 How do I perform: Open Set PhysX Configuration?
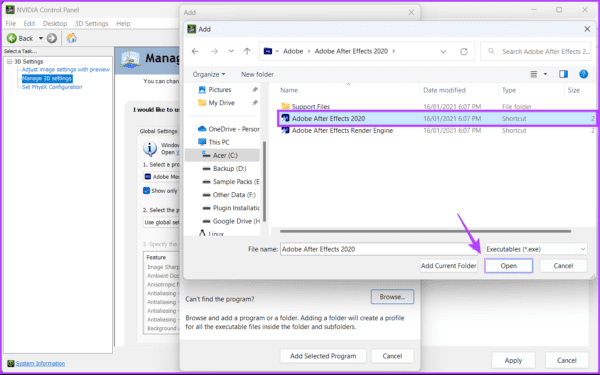coord(52,87)
